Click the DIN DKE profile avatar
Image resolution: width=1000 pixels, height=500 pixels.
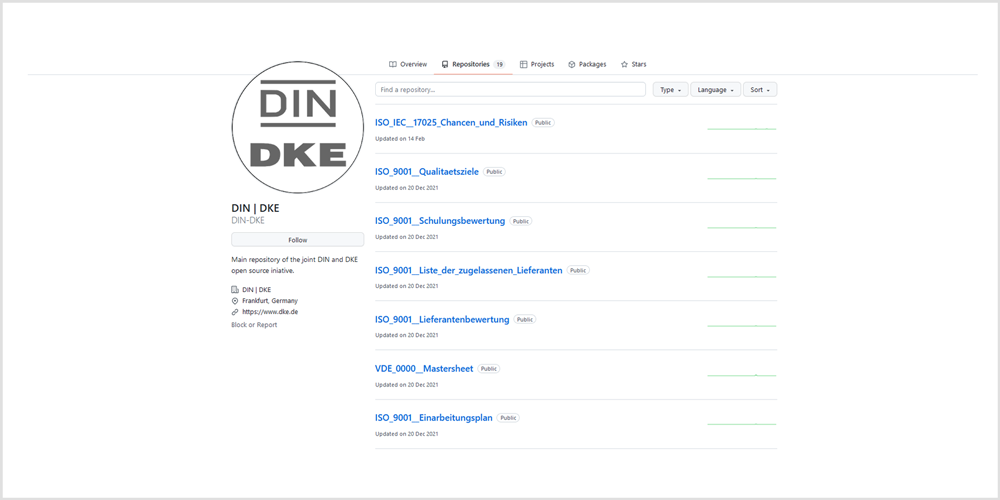298,128
